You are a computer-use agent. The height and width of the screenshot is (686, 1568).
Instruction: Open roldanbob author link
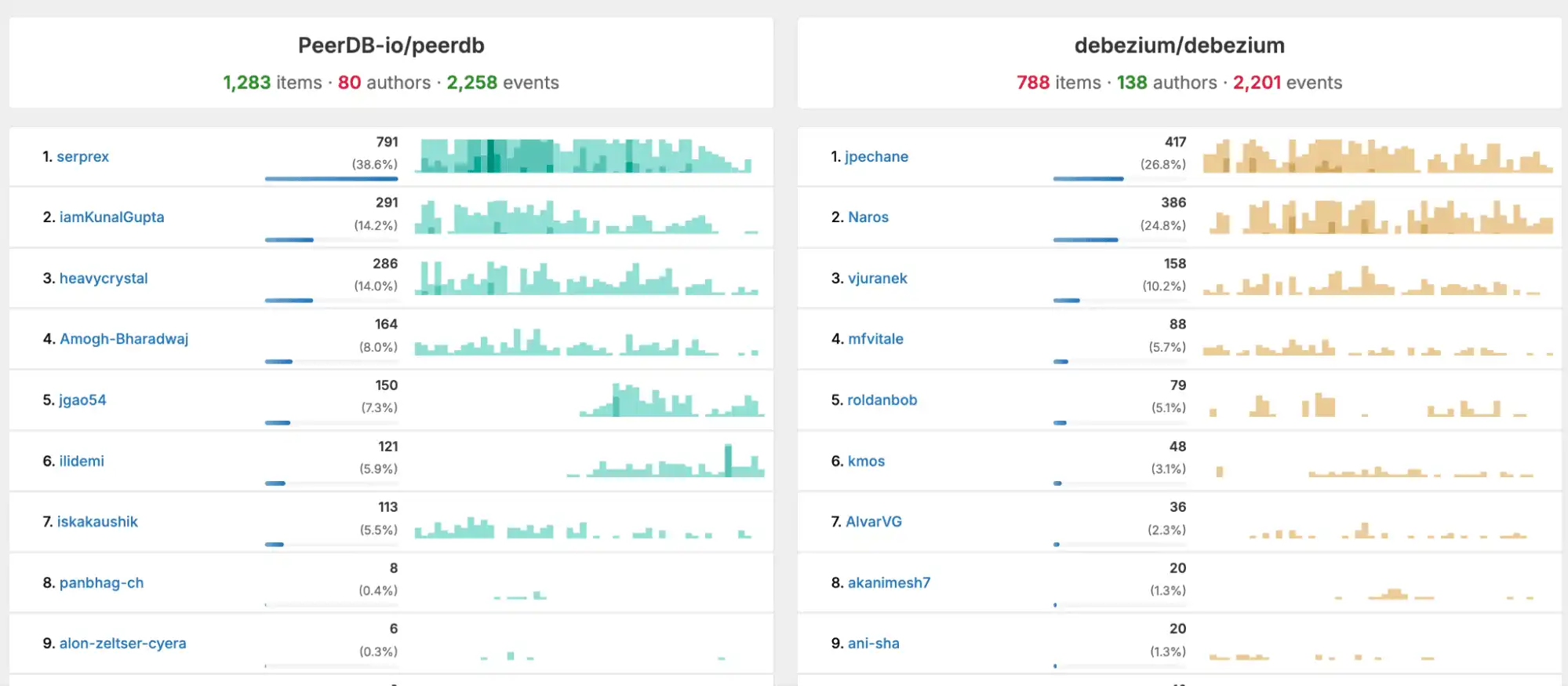click(x=882, y=400)
